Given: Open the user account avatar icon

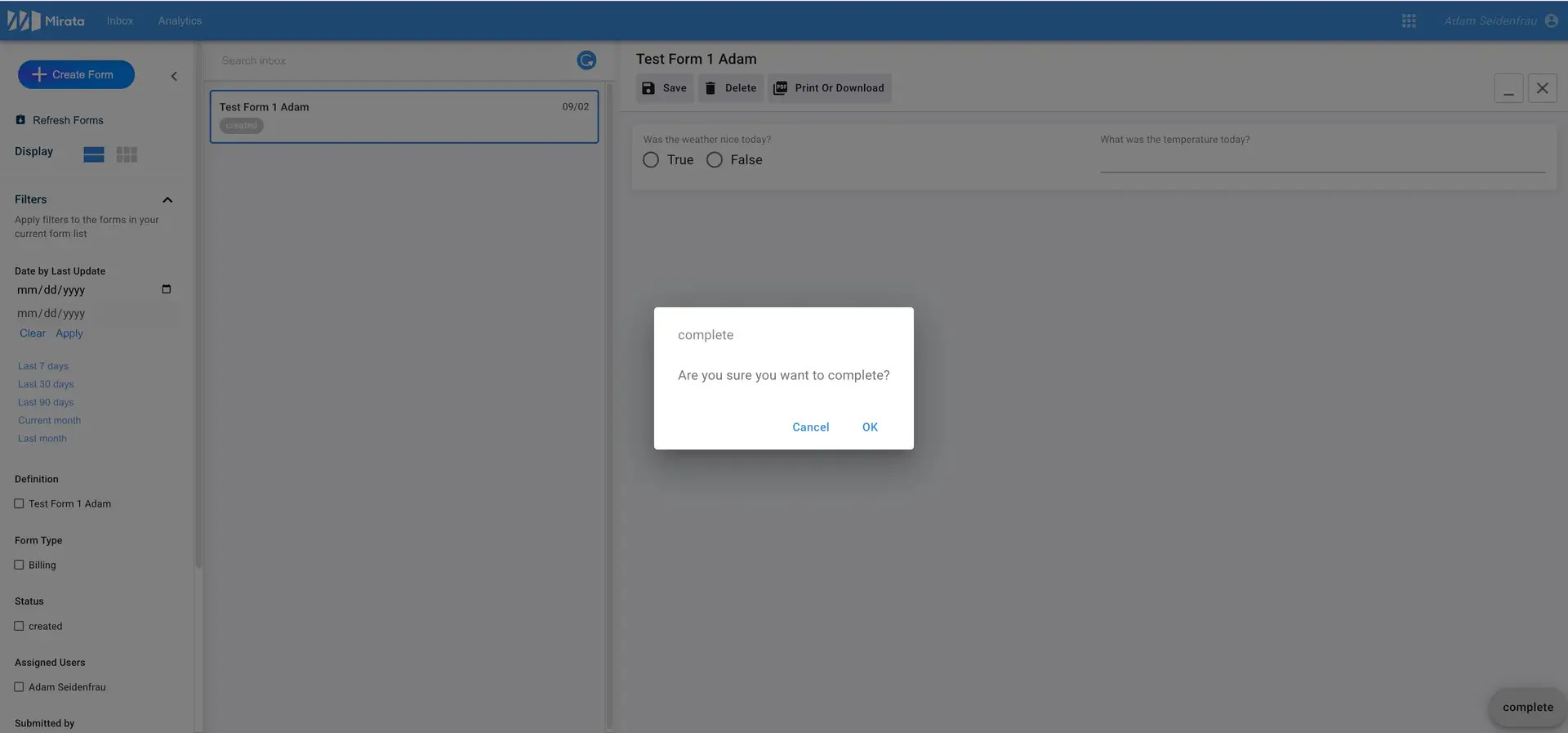Looking at the screenshot, I should [1552, 21].
